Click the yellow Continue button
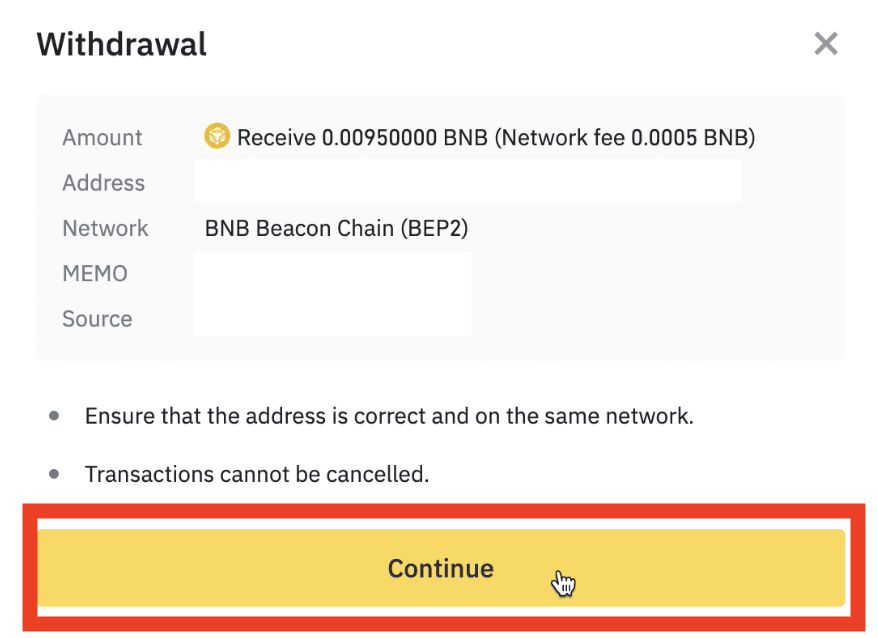The image size is (878, 638). click(x=441, y=568)
